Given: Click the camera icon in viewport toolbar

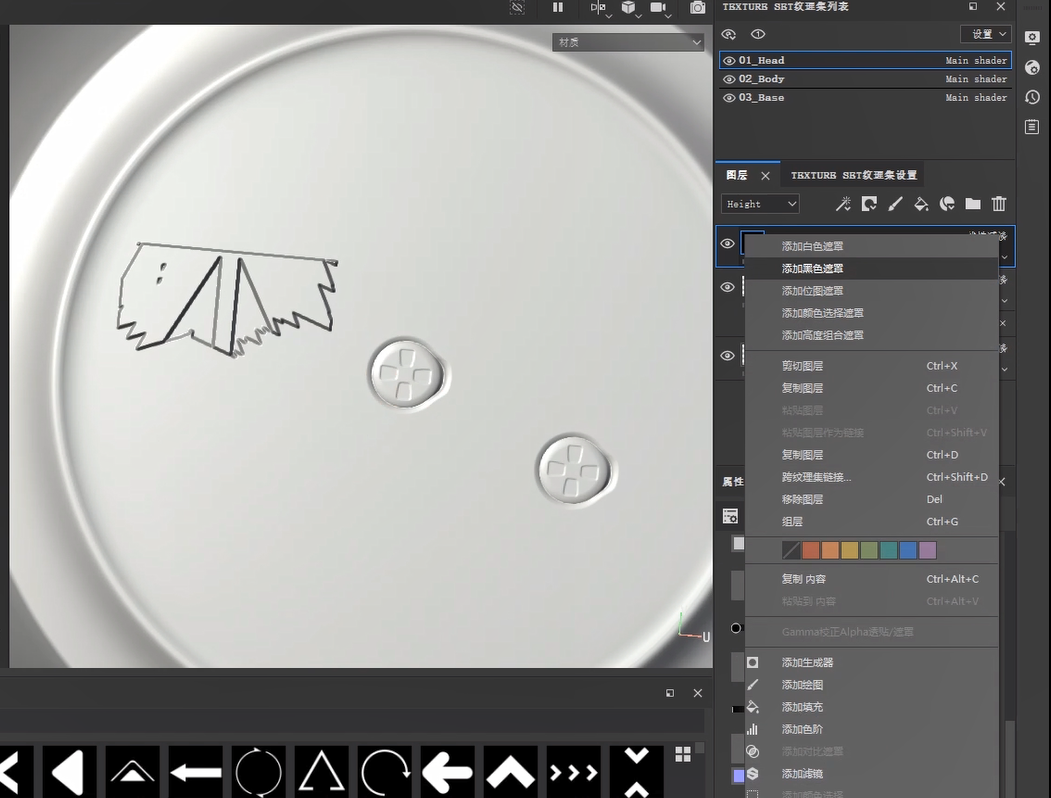Looking at the screenshot, I should point(697,8).
